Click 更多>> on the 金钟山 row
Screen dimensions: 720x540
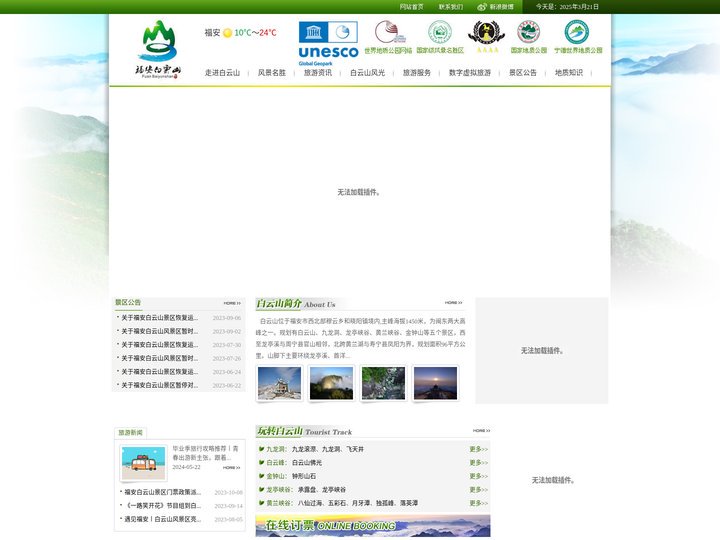tap(478, 476)
